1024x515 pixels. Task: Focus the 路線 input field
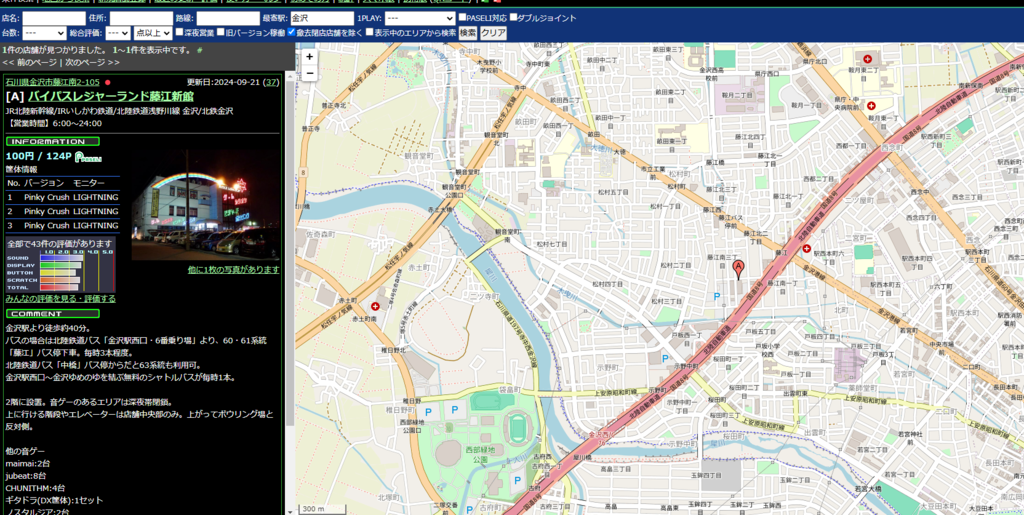pos(228,18)
